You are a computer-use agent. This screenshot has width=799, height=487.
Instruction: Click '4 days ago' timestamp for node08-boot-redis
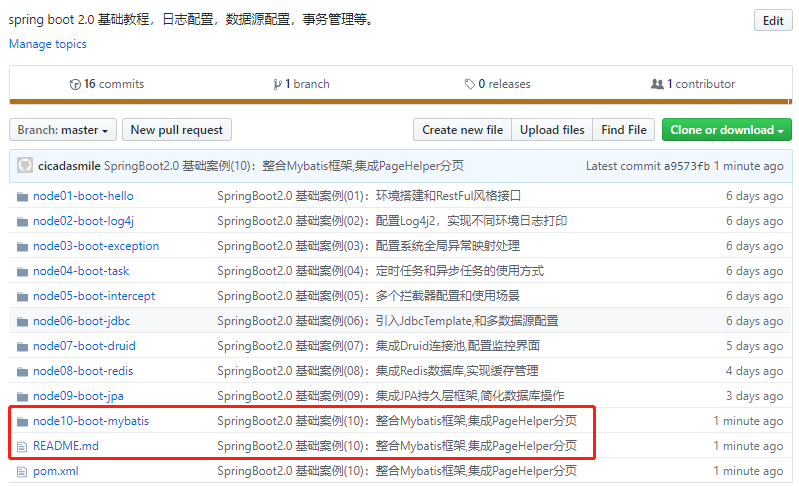(x=754, y=371)
